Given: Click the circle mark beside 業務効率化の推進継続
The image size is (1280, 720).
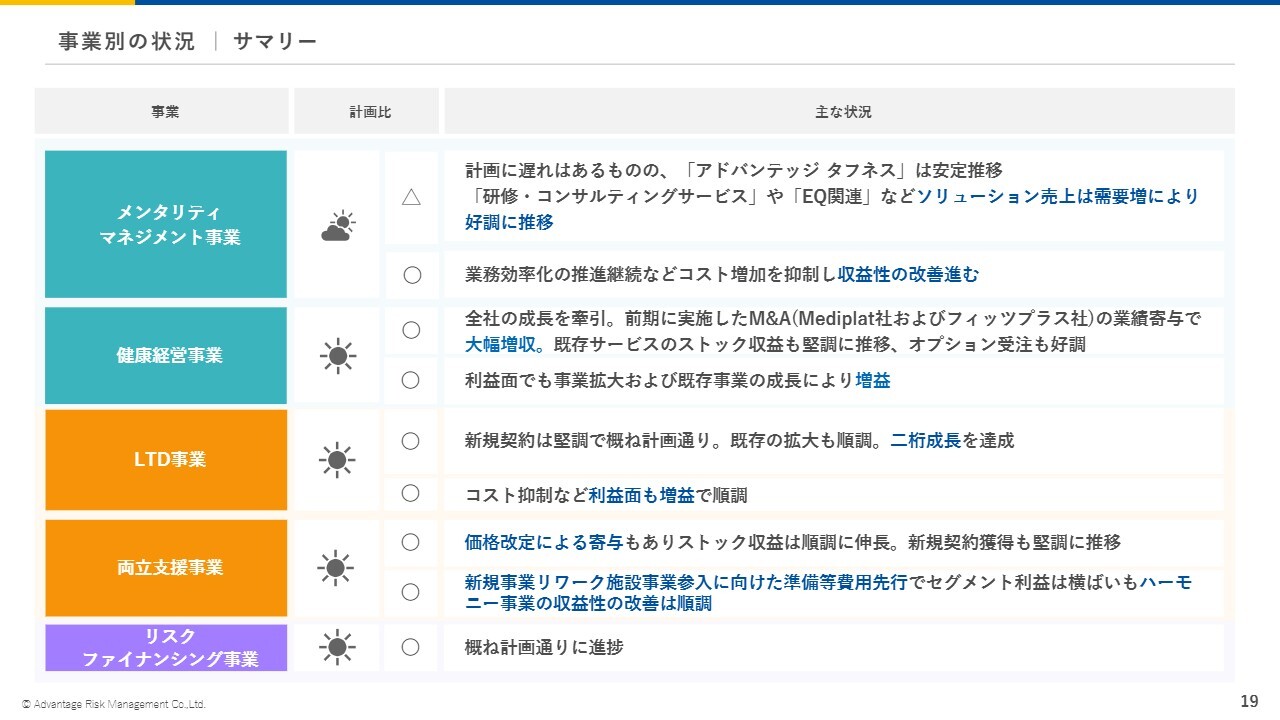Looking at the screenshot, I should (x=411, y=275).
